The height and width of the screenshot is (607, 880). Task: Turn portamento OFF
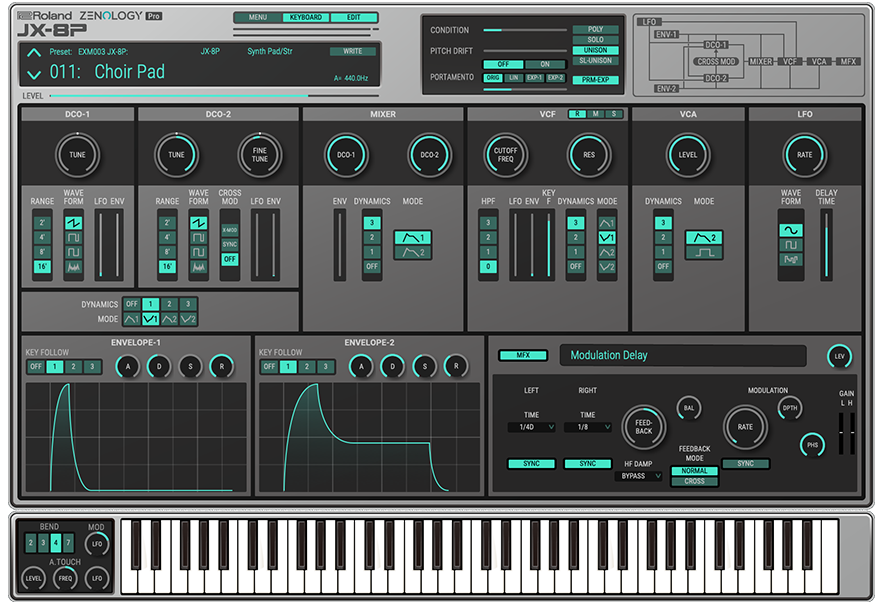[x=503, y=64]
